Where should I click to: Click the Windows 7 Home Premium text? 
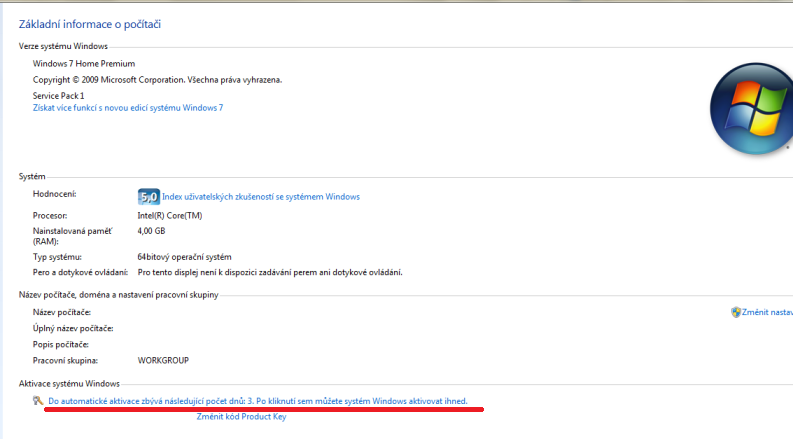[83, 63]
